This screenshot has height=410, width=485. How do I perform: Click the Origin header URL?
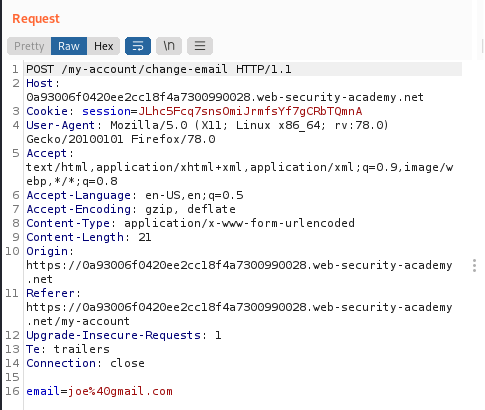click(x=239, y=272)
